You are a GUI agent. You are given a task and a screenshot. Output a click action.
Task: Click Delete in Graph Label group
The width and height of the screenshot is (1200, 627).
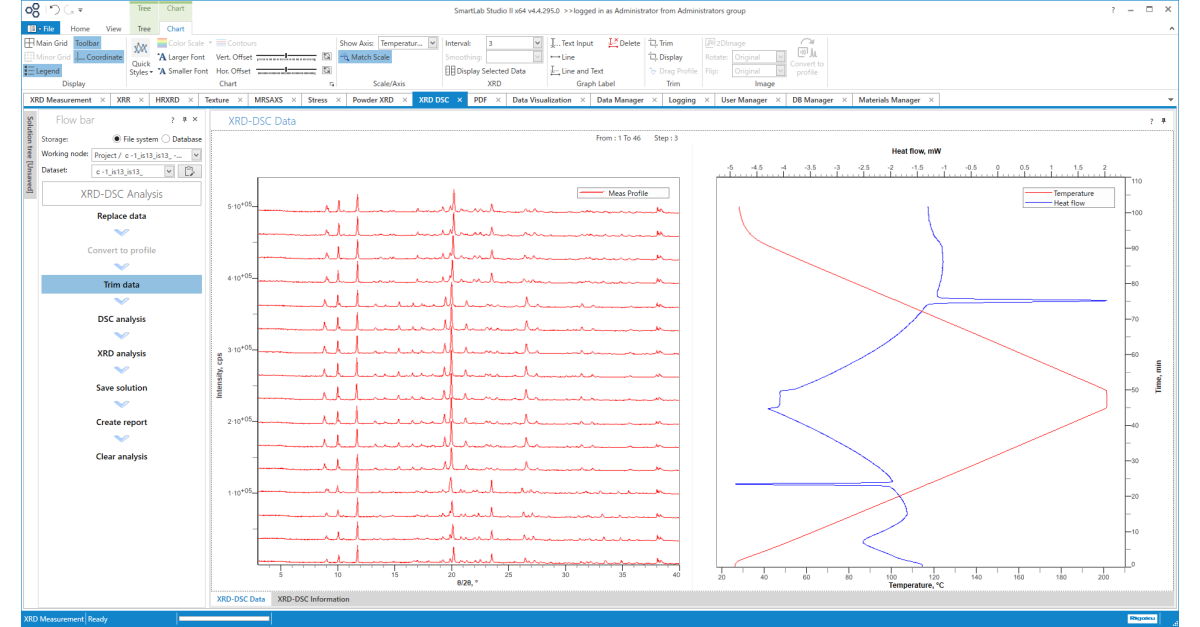point(624,43)
